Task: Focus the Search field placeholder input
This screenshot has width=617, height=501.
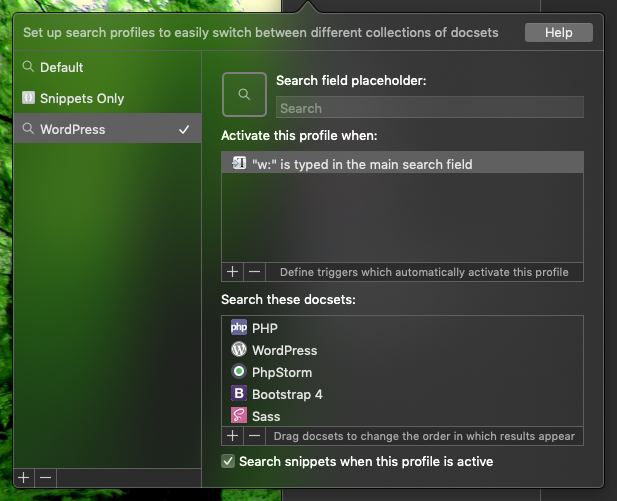Action: click(x=430, y=107)
